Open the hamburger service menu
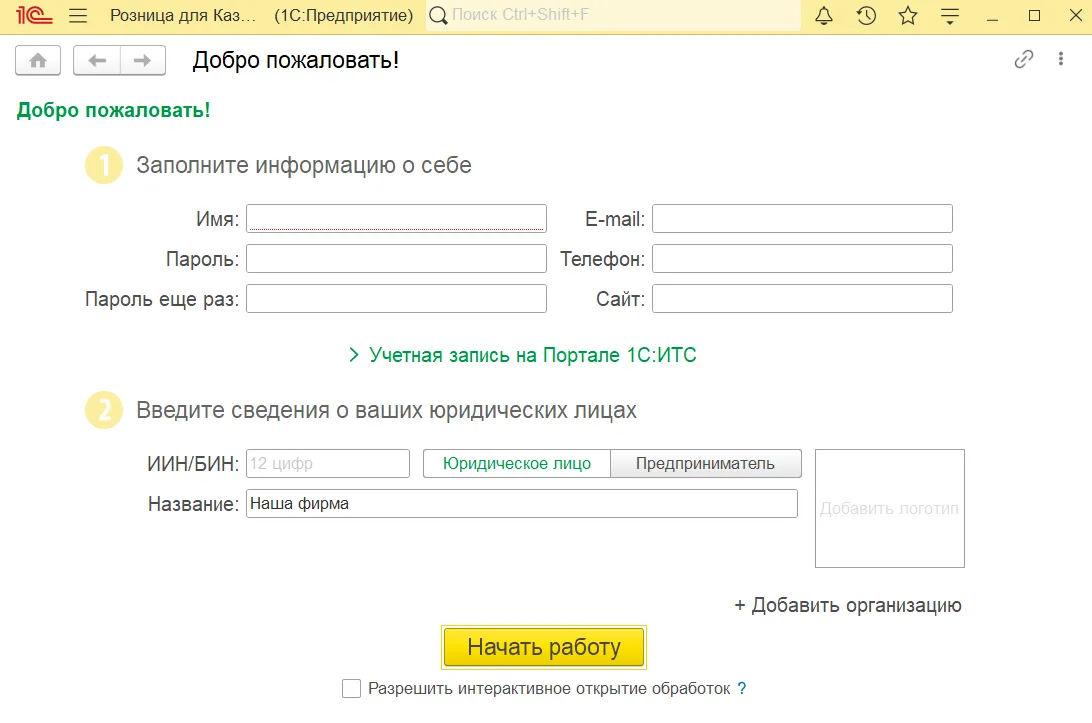The image size is (1092, 723). coord(78,15)
